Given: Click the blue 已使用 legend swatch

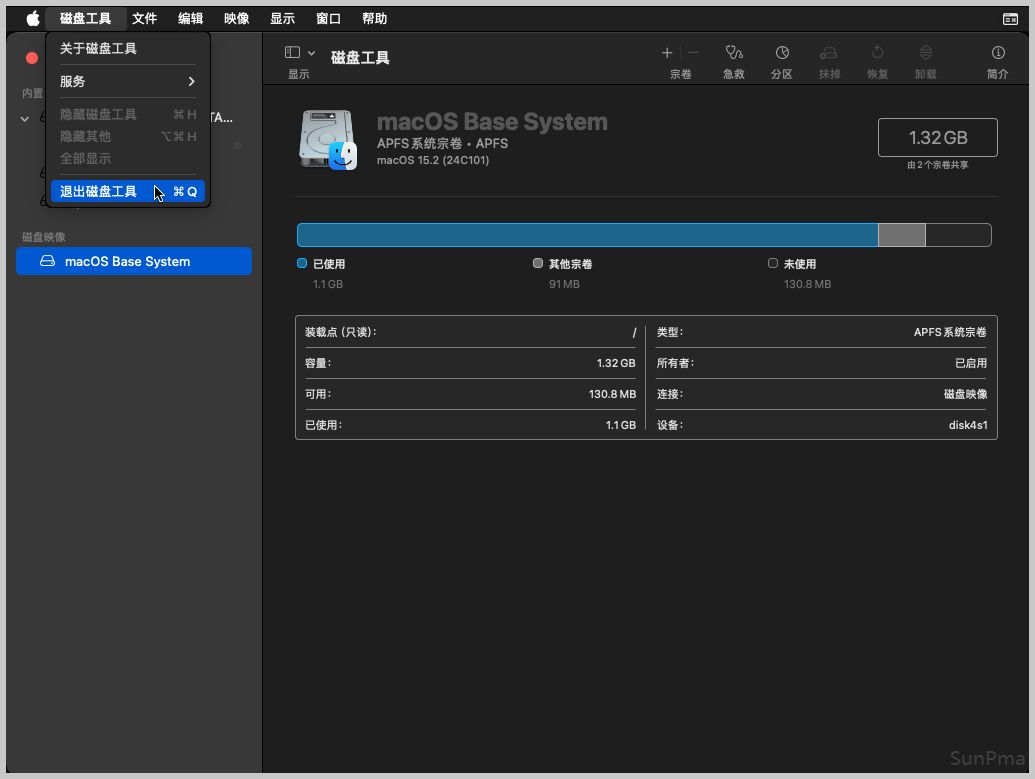Looking at the screenshot, I should [302, 264].
